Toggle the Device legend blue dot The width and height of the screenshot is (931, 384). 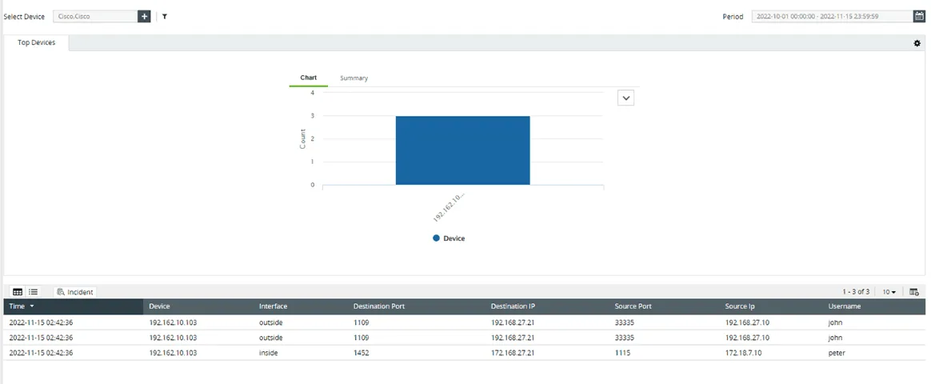point(436,238)
